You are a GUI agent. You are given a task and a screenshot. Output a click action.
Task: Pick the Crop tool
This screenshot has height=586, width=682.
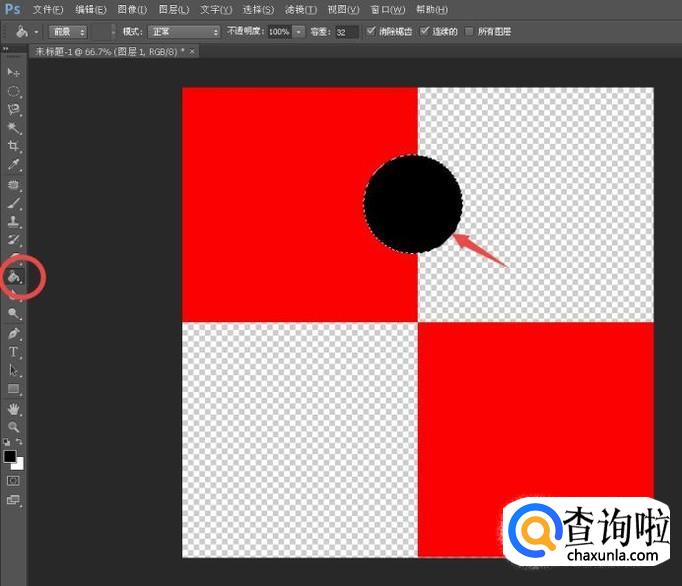14,146
